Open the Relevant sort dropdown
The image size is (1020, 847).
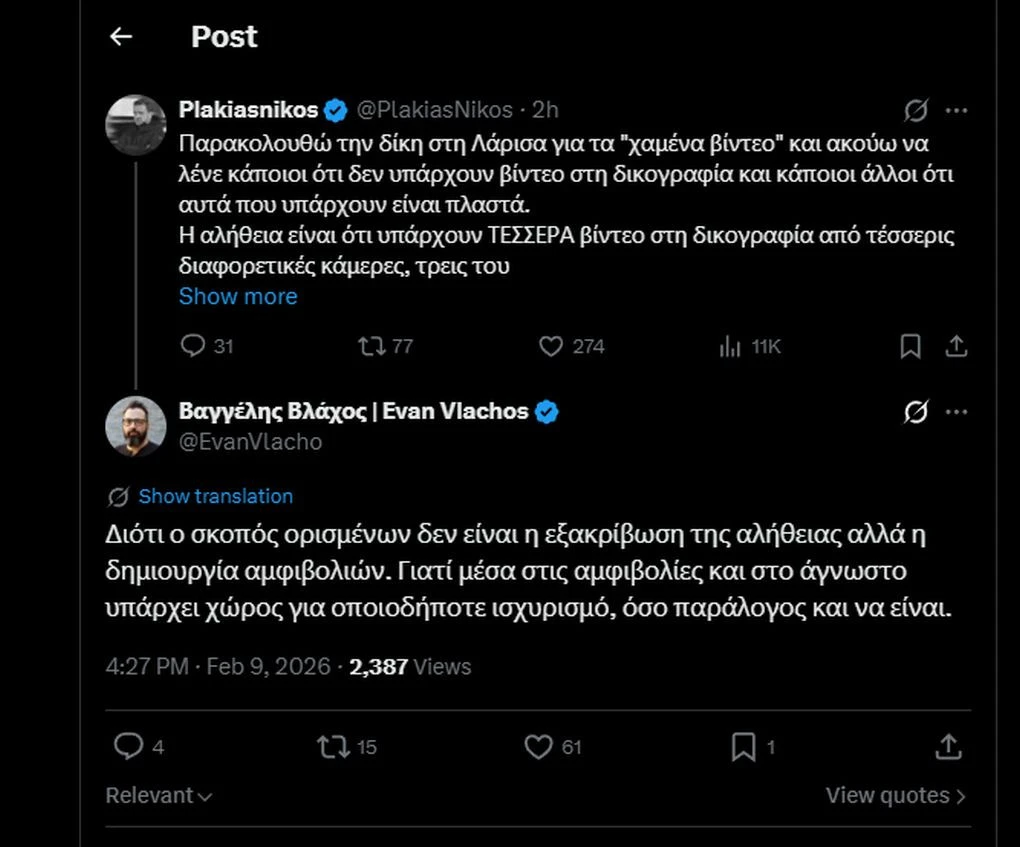[x=158, y=795]
